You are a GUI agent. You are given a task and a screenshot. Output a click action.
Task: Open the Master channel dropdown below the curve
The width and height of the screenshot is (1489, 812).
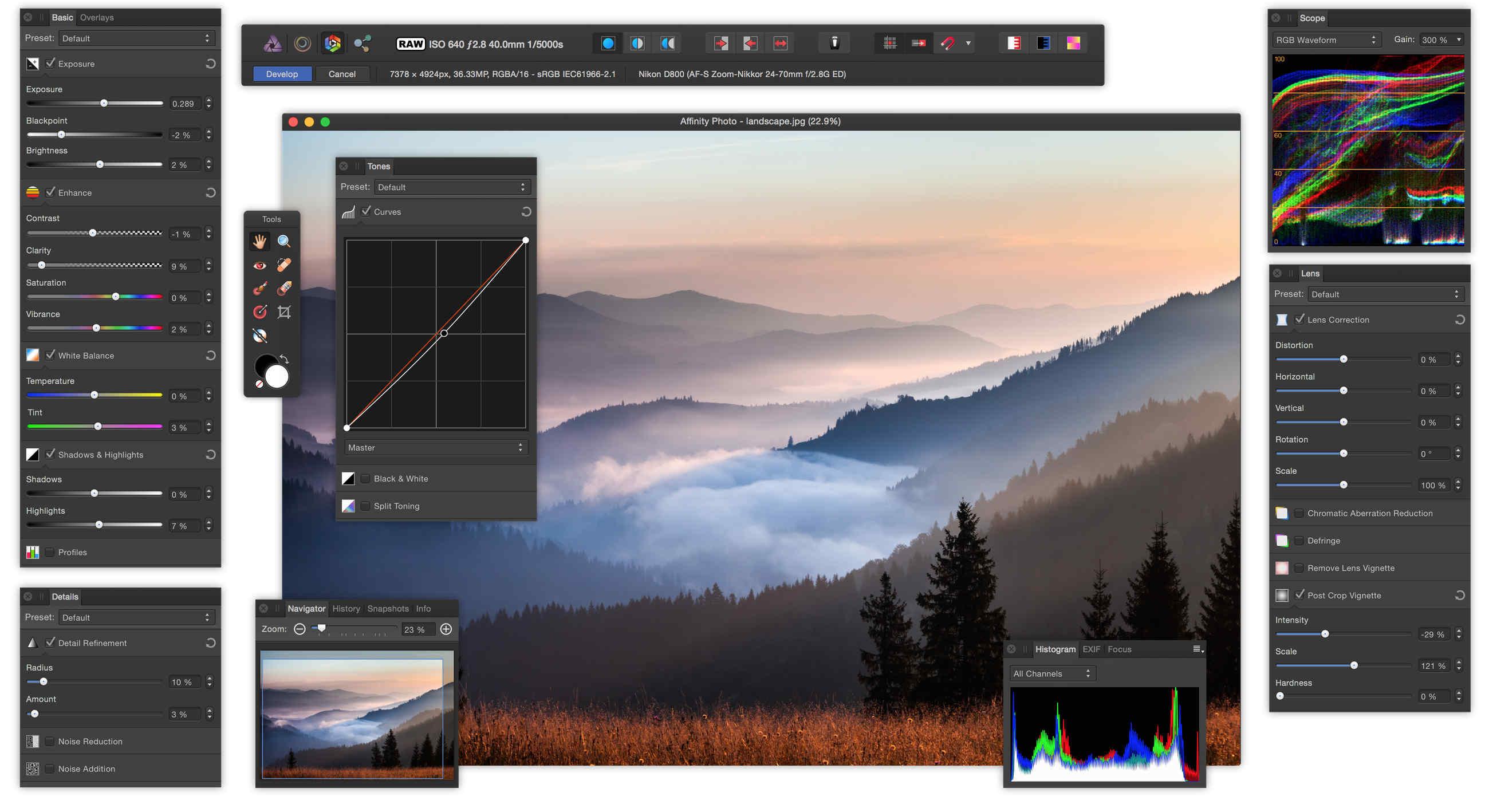pos(436,447)
